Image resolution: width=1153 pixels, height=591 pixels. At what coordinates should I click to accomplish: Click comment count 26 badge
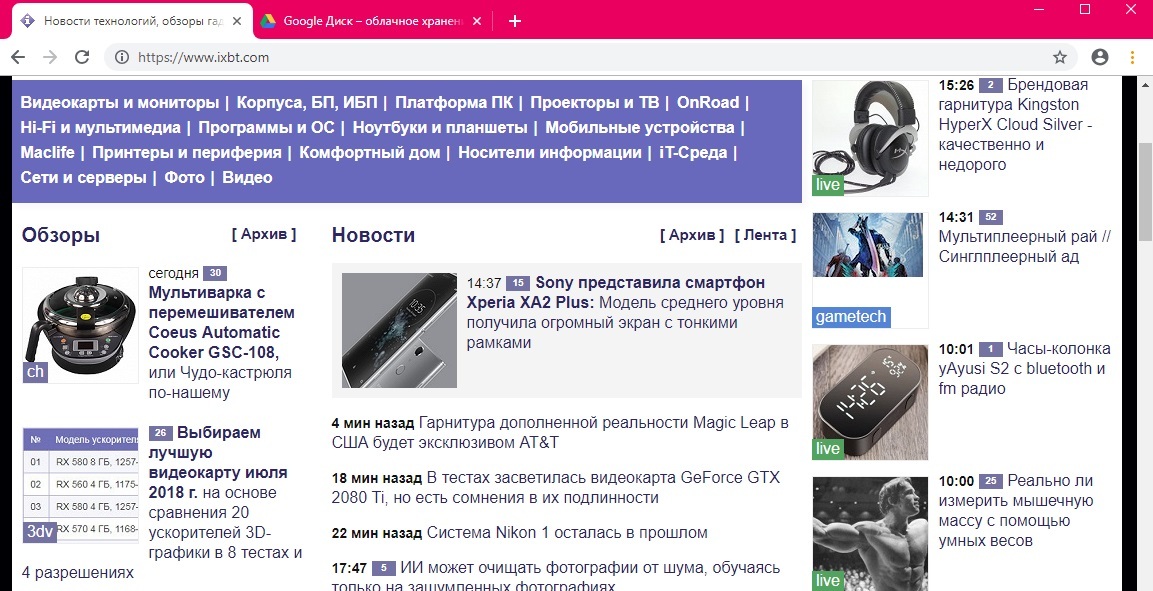(160, 432)
